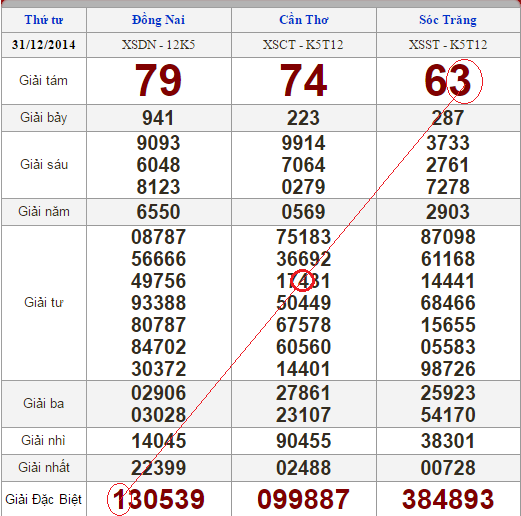This screenshot has width=521, height=516.
Task: Open the Đồng Nai header link
Action: pyautogui.click(x=158, y=20)
